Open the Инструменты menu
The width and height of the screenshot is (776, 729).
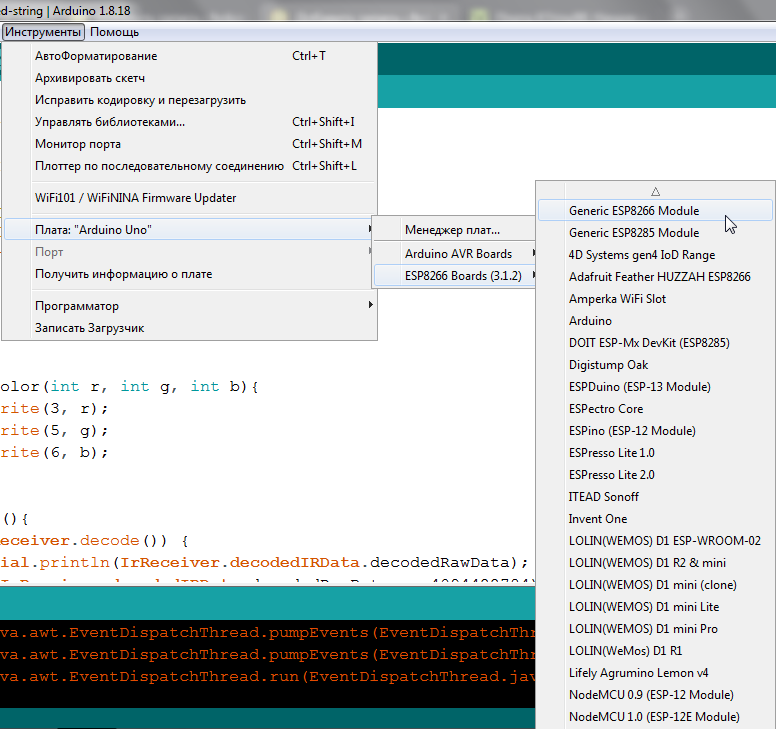tap(43, 32)
